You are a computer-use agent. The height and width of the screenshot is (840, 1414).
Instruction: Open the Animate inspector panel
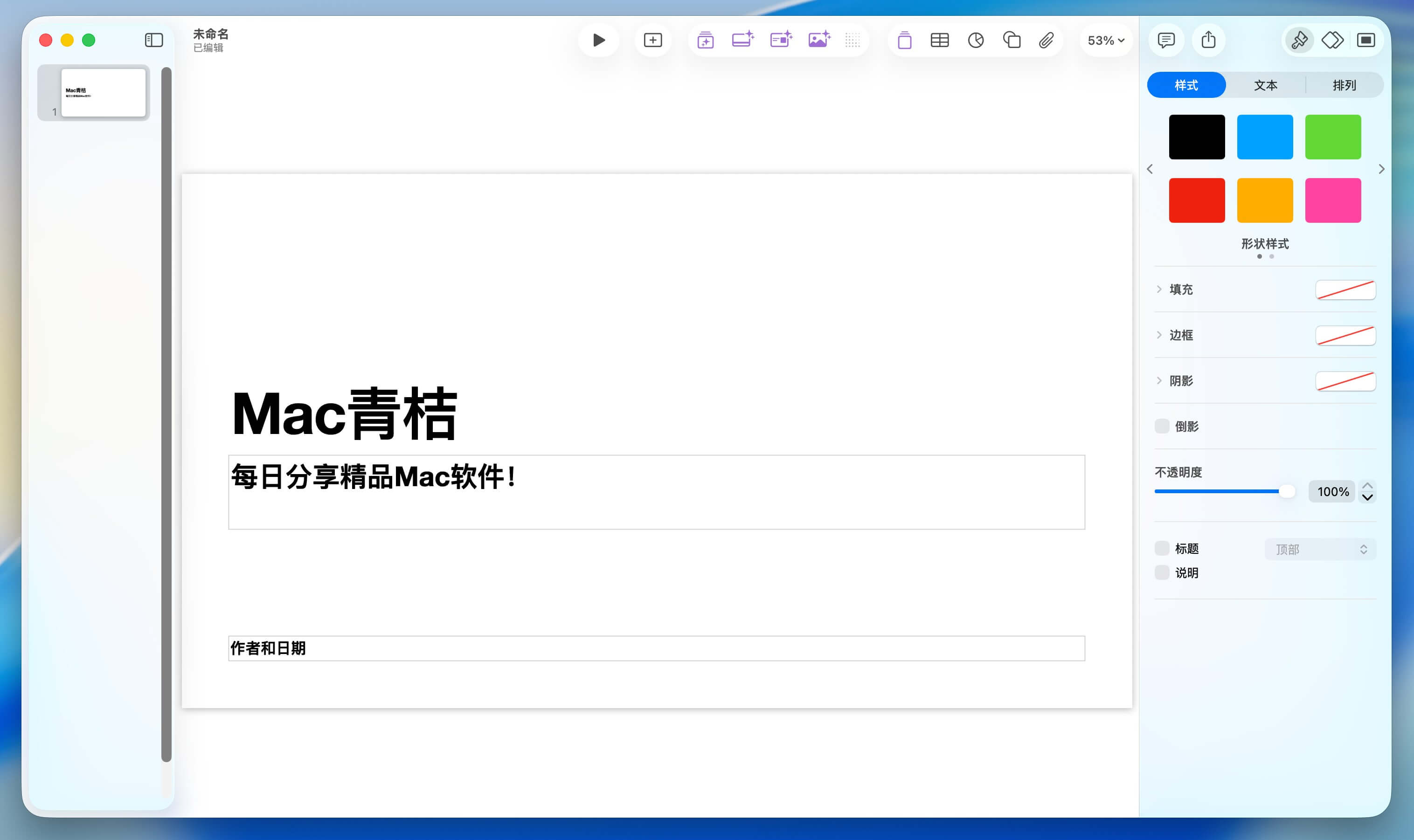pos(1332,40)
